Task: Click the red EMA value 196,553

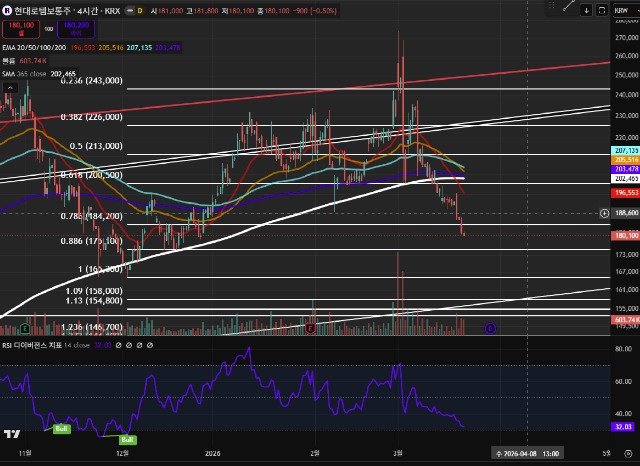Action: pyautogui.click(x=82, y=48)
